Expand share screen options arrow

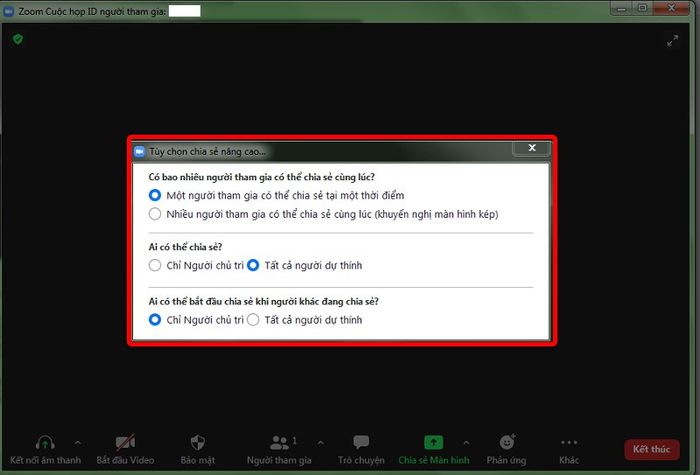(466, 443)
